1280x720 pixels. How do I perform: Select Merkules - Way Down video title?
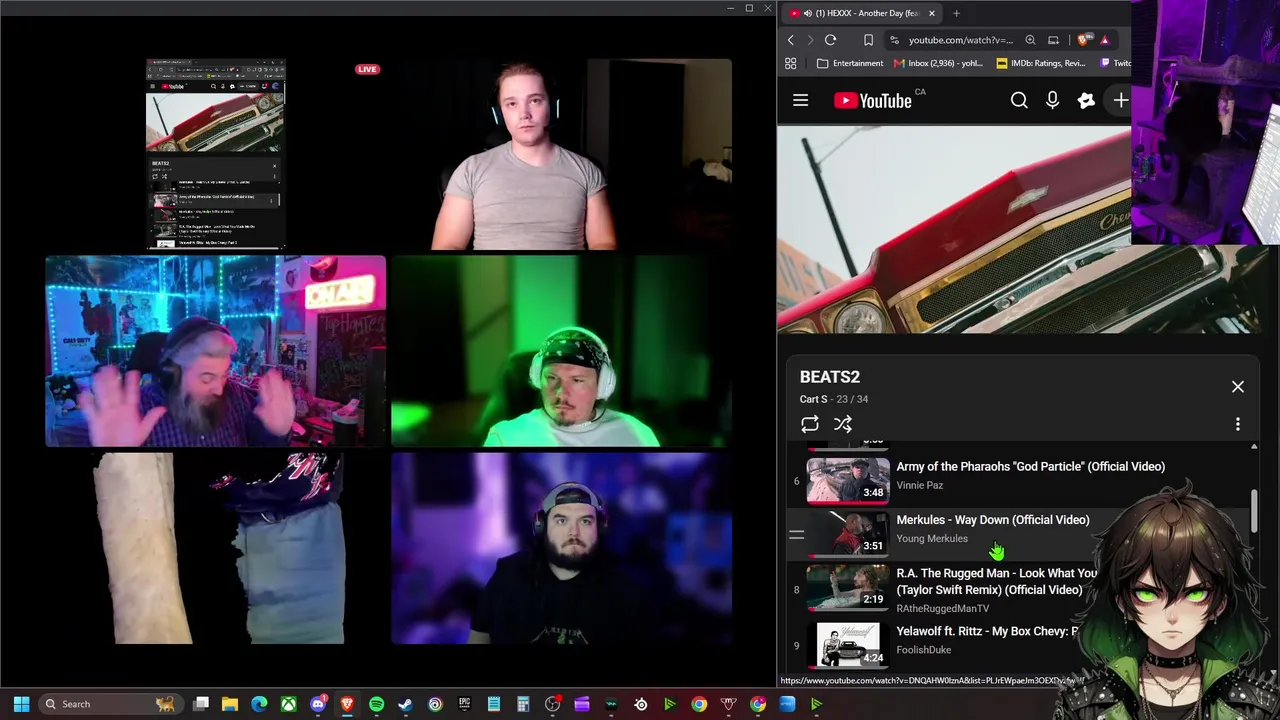point(993,520)
